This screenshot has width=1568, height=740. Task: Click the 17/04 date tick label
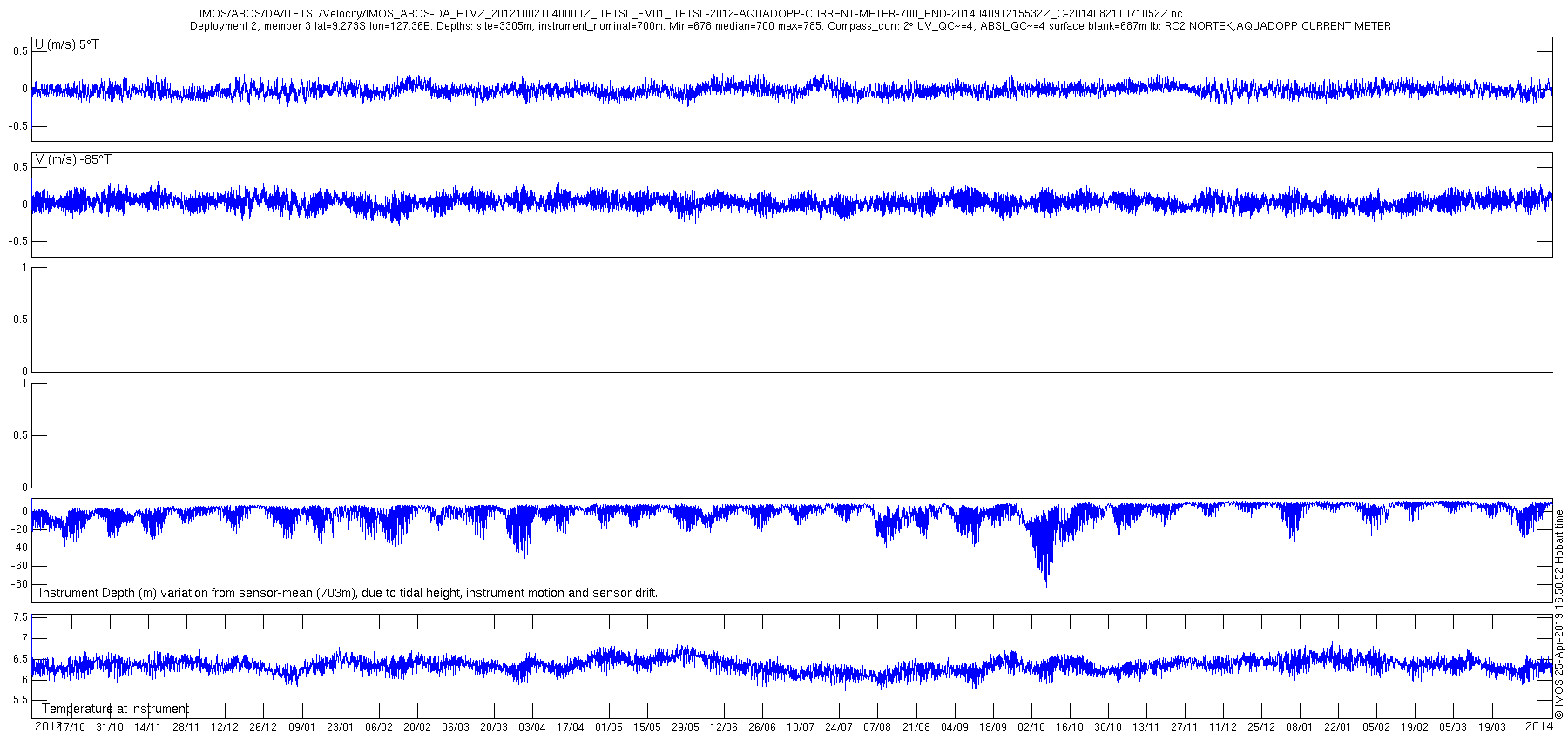click(x=570, y=728)
